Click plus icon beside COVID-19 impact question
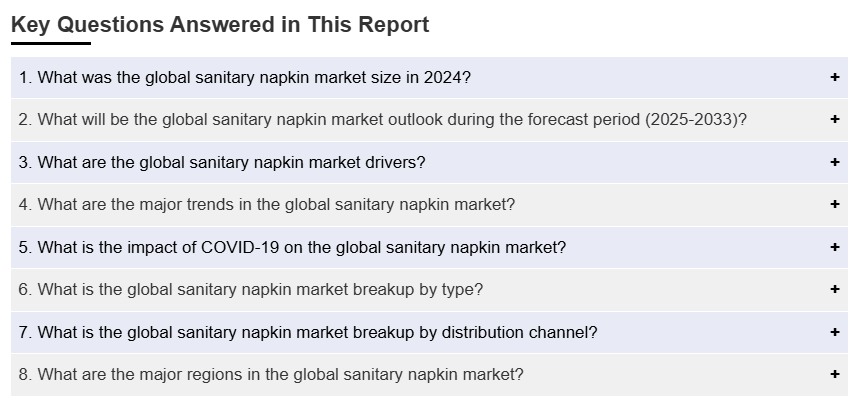This screenshot has height=402, width=857. (835, 247)
